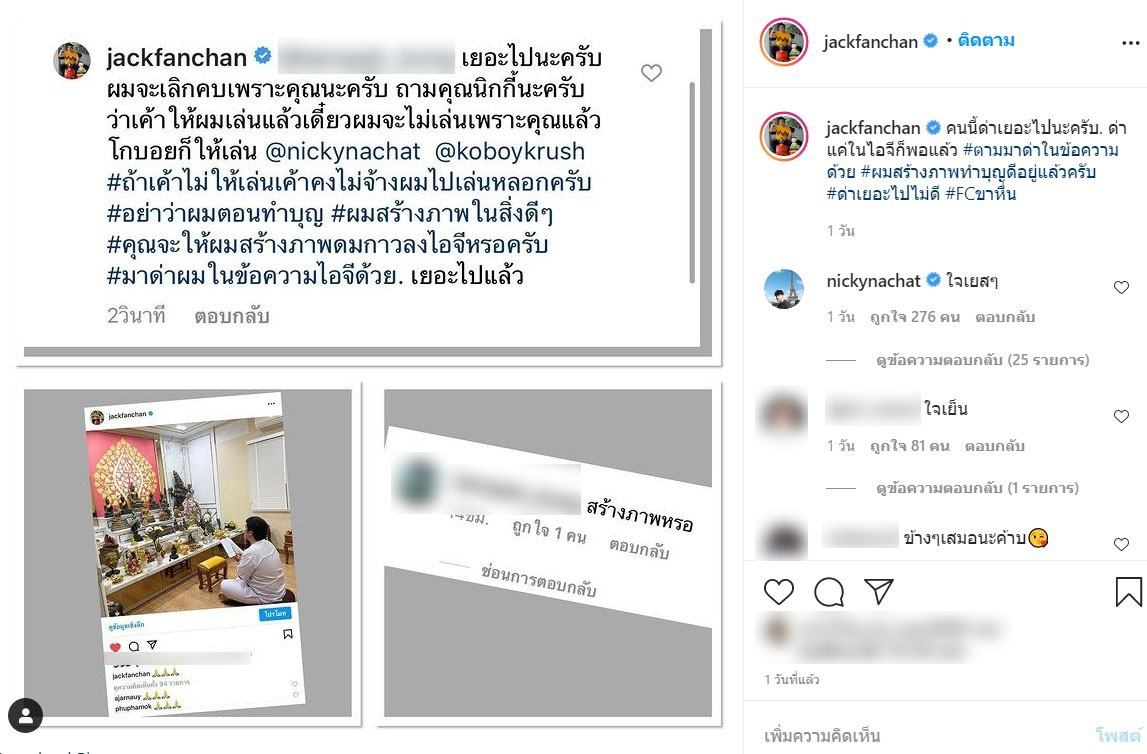This screenshot has height=754, width=1147.
Task: Like nickynachat's comment heart
Action: (x=1121, y=287)
